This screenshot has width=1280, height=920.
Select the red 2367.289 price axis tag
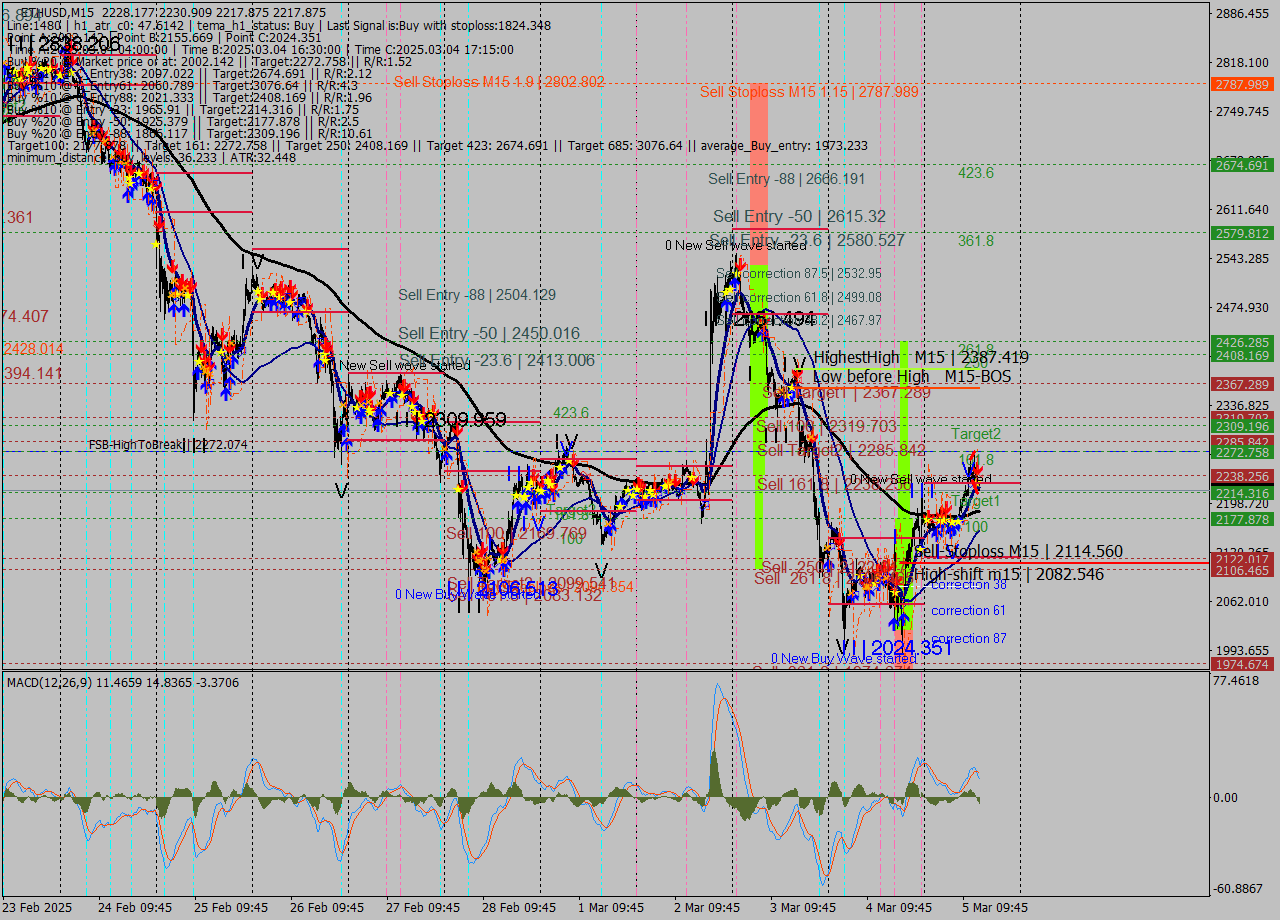point(1242,384)
